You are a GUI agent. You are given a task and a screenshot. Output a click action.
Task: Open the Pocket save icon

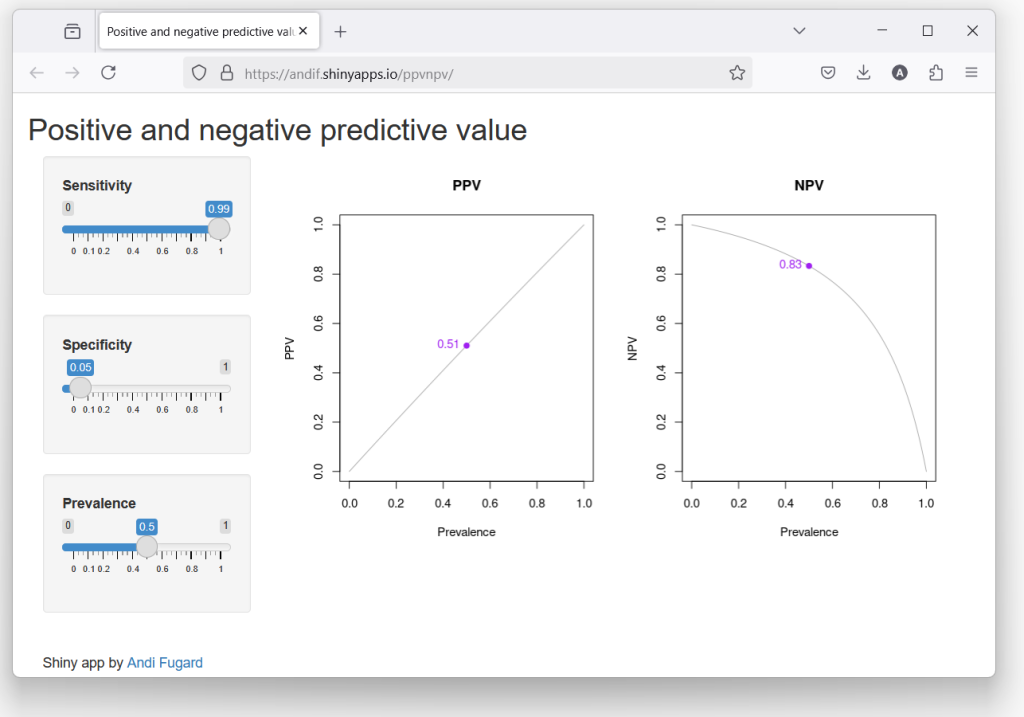[x=827, y=72]
